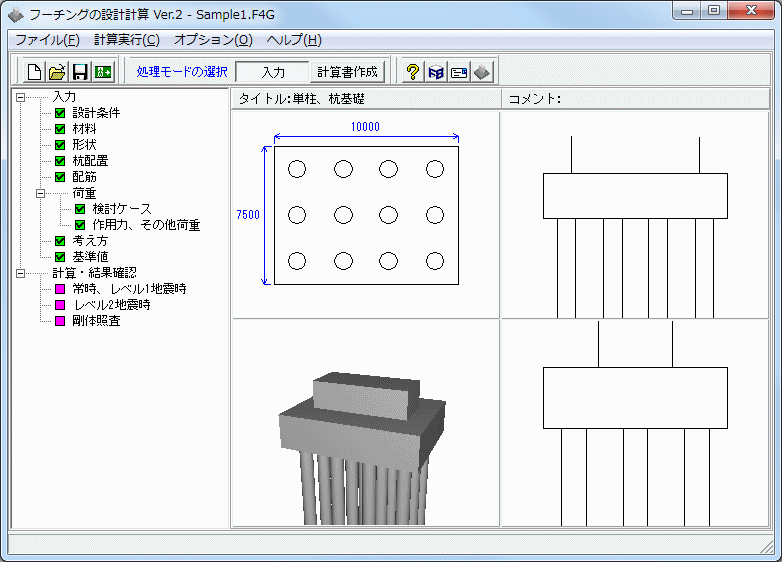Click the app icon in title bar
Screen dimensions: 782x562
coord(15,15)
